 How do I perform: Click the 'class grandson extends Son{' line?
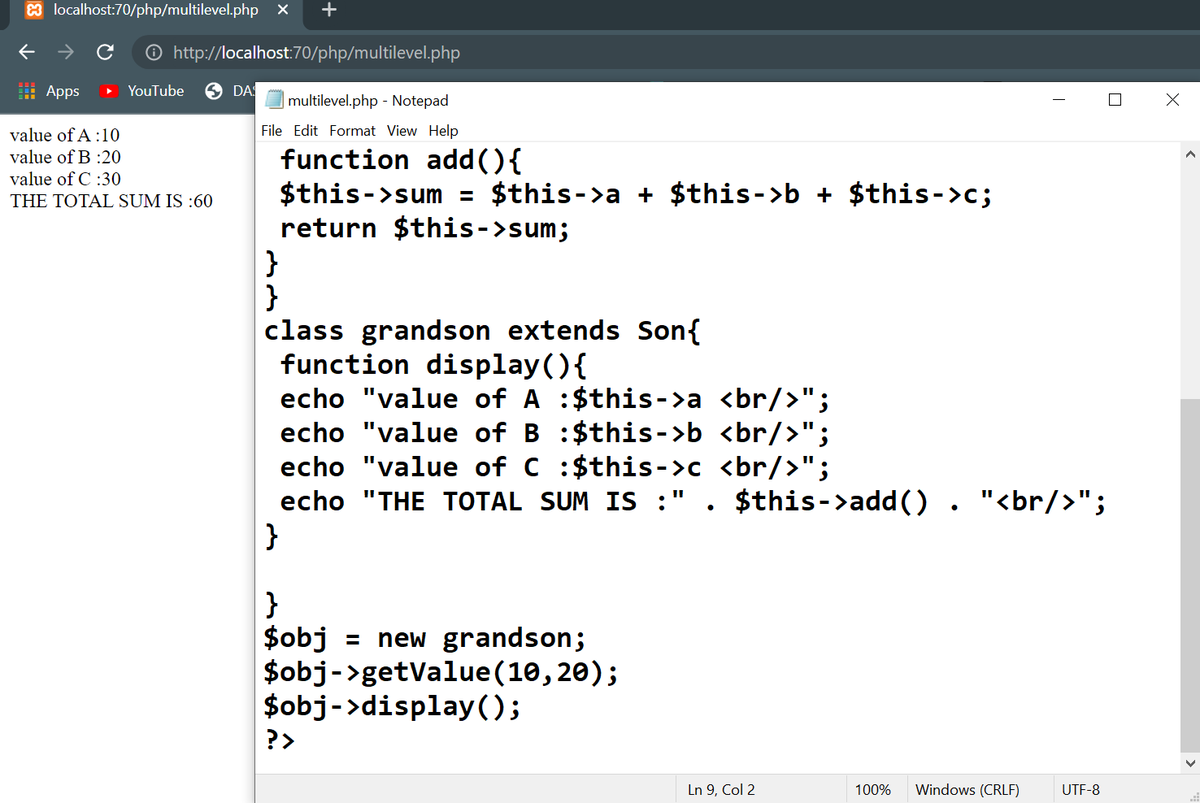482,331
